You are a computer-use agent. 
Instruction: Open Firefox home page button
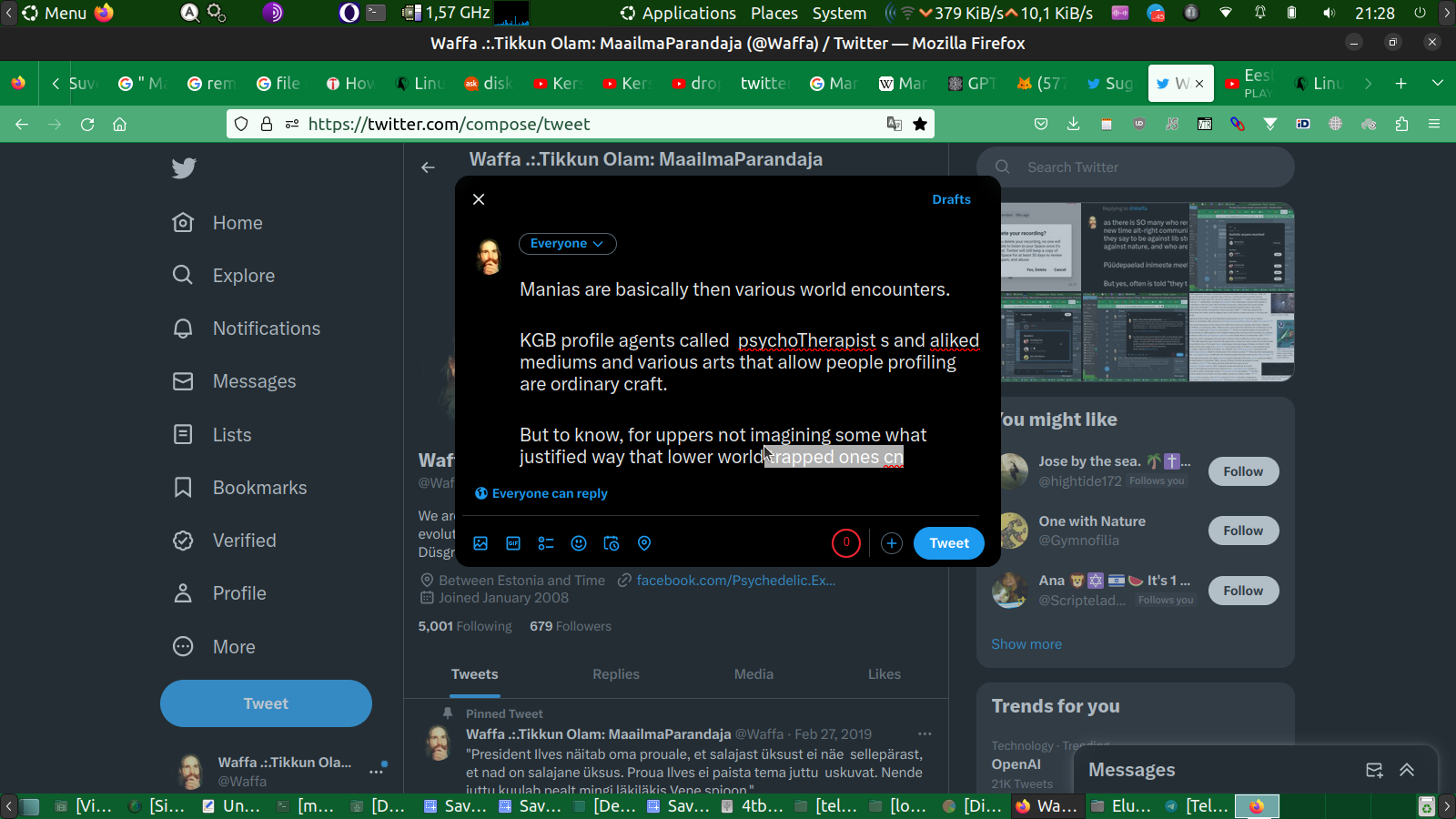[x=119, y=125]
